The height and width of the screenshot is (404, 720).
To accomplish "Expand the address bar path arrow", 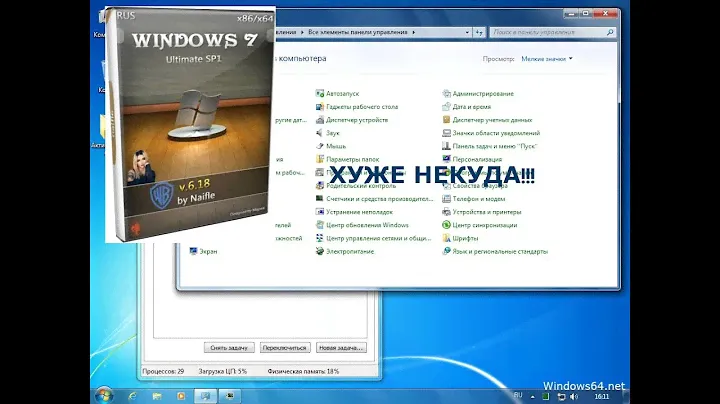I will pyautogui.click(x=467, y=30).
